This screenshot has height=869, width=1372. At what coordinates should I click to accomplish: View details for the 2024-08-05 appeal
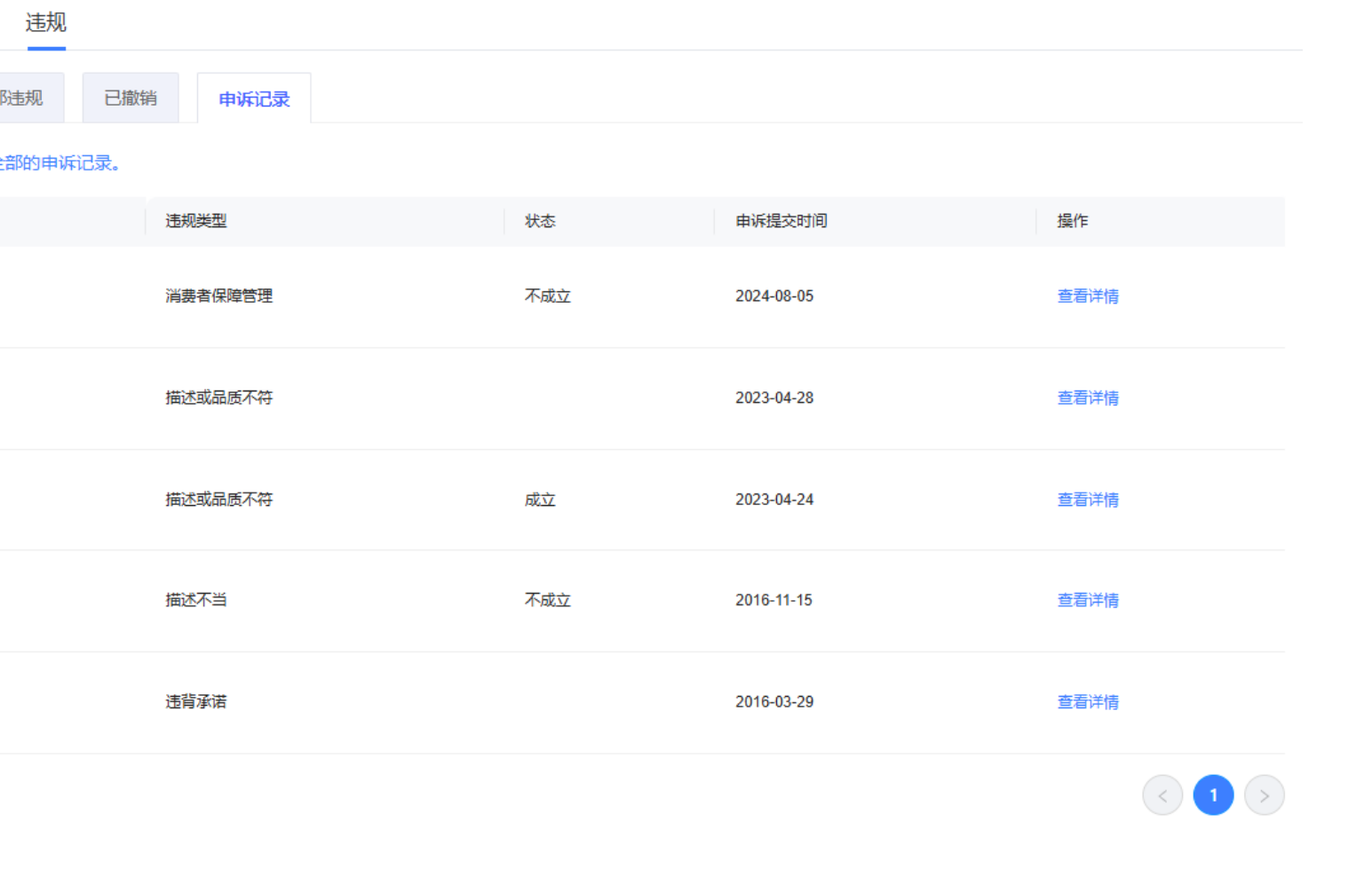click(x=1087, y=296)
